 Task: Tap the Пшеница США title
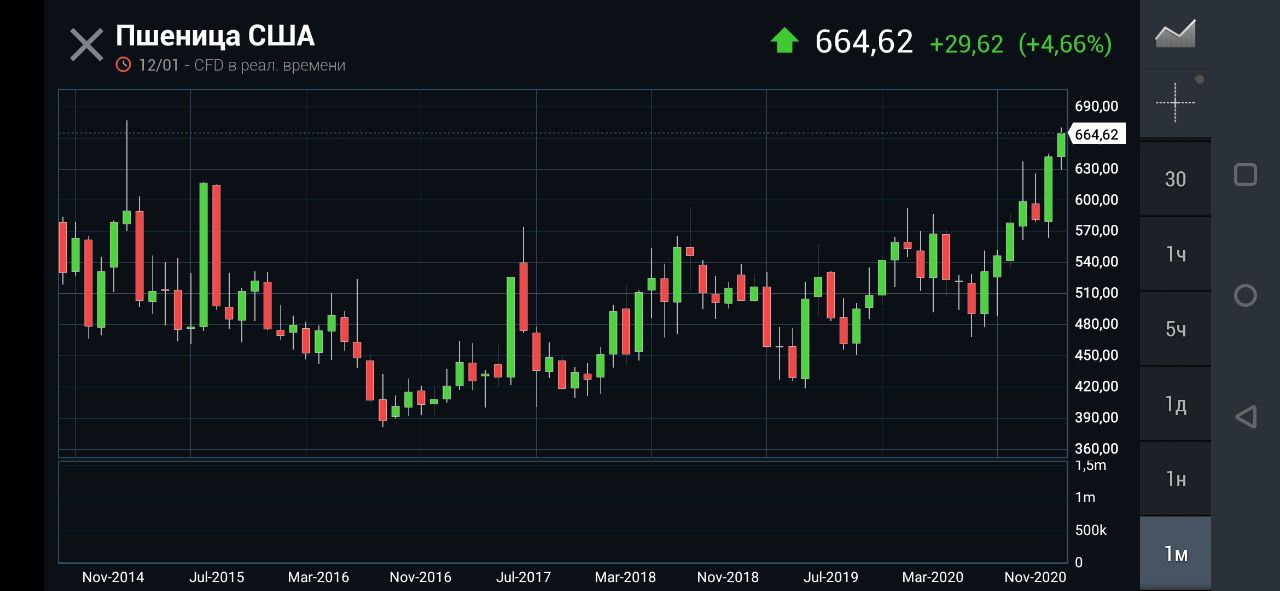pyautogui.click(x=215, y=36)
